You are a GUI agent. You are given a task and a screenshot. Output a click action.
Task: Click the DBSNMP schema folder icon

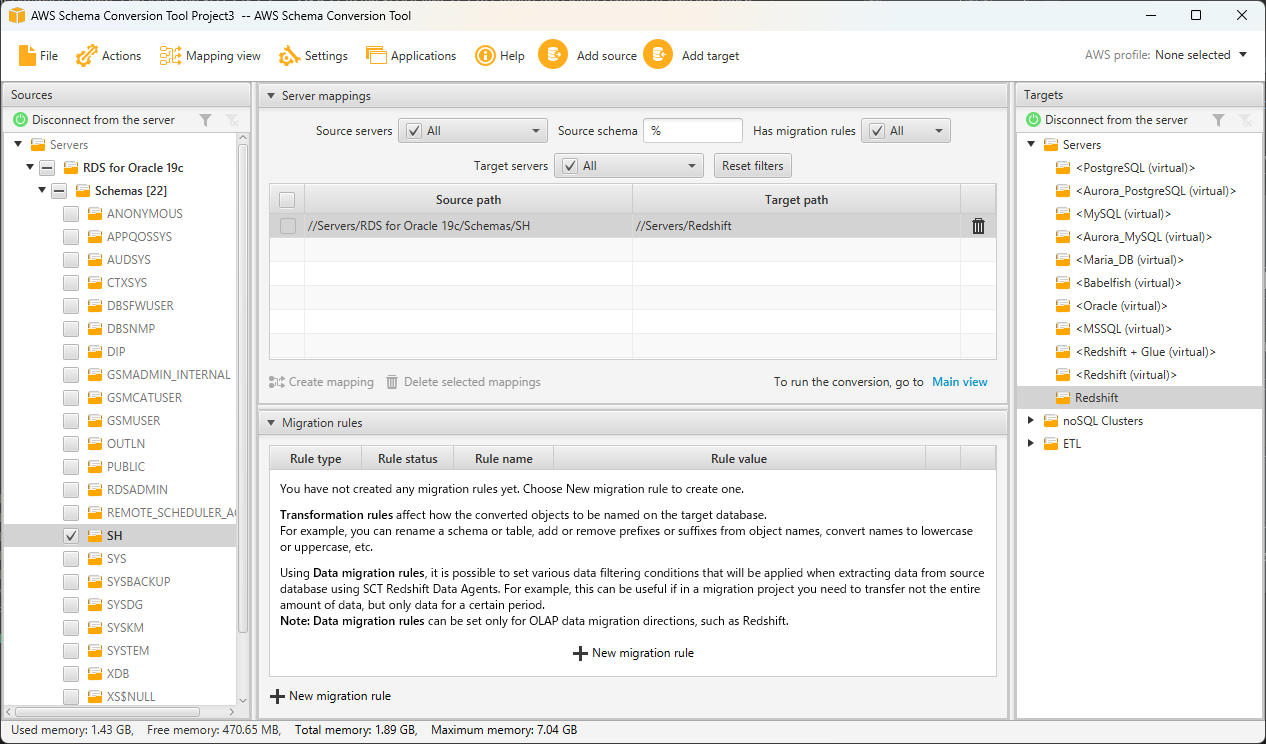coord(95,329)
